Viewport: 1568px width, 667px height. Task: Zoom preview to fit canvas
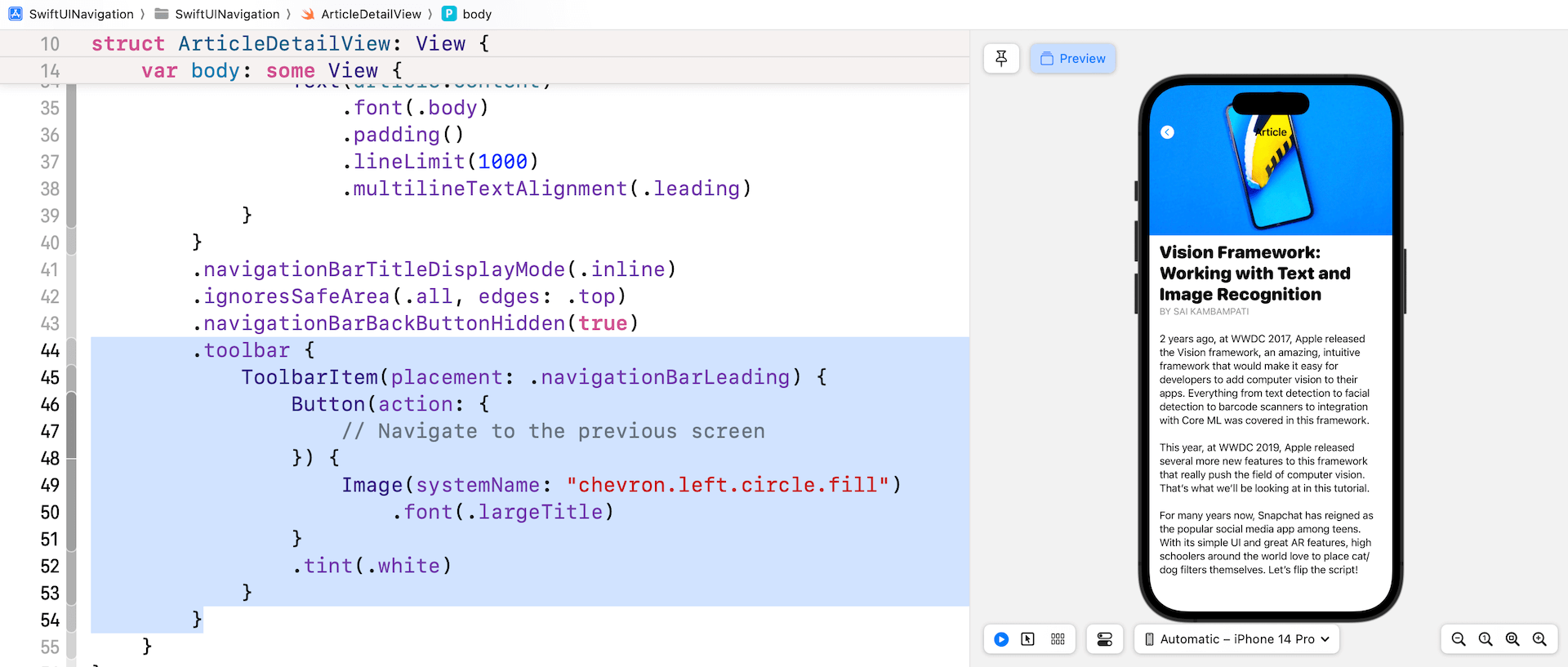(x=1512, y=639)
